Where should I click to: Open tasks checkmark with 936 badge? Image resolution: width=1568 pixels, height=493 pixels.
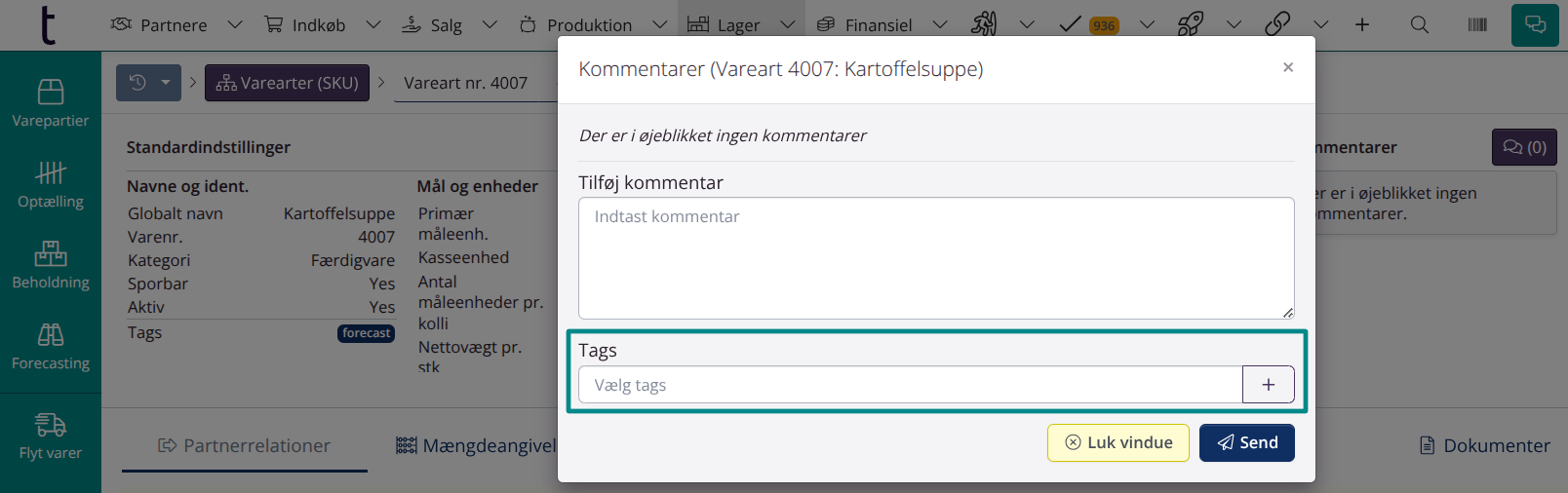click(x=1088, y=25)
